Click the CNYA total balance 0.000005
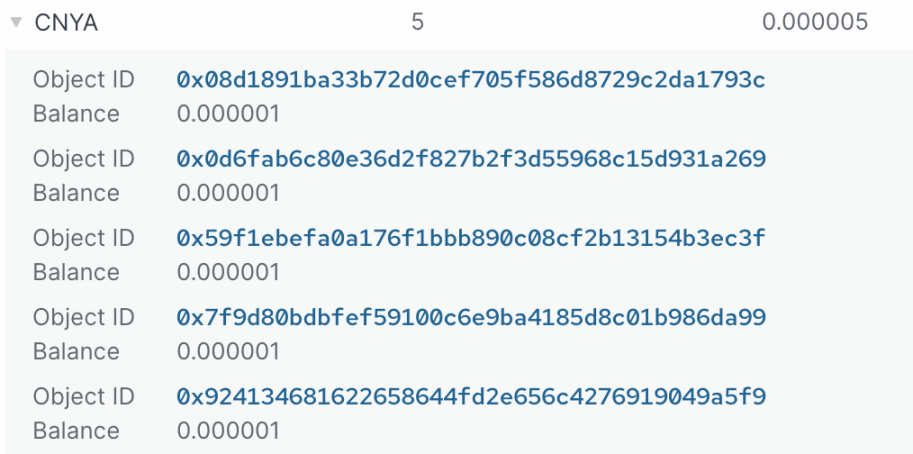This screenshot has height=454, width=913. 814,21
